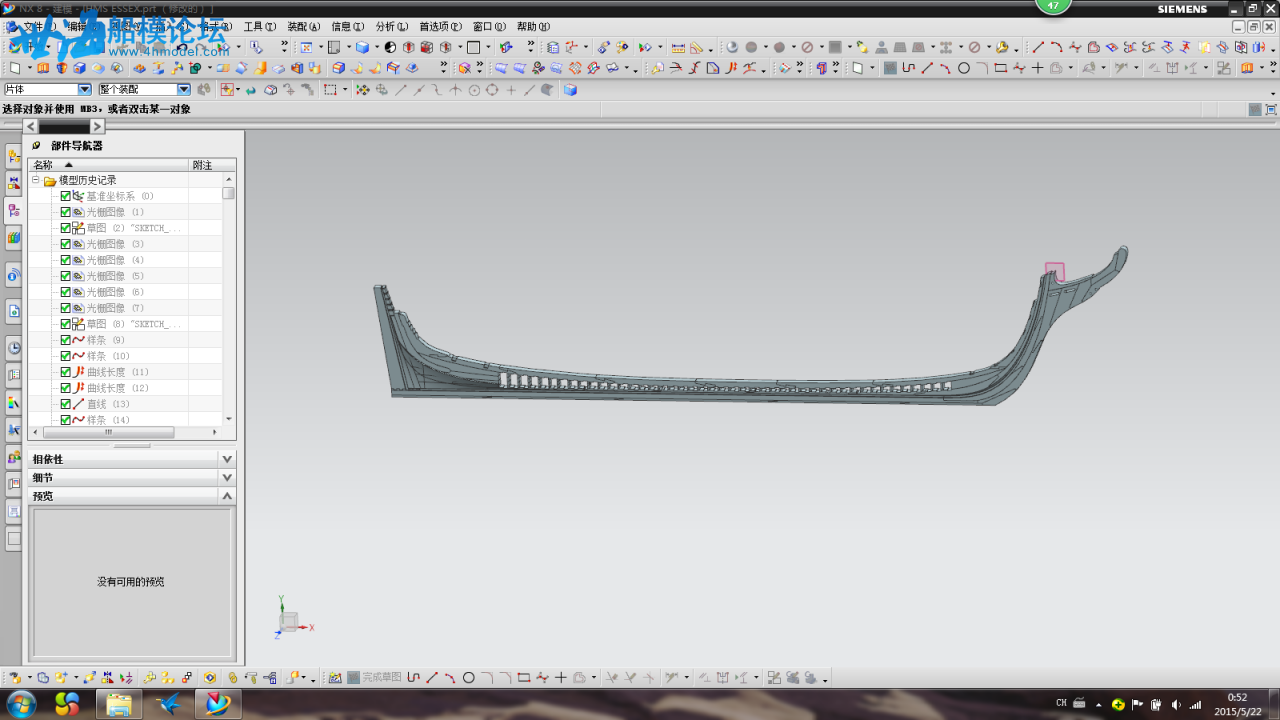Click the blue cube icon at selection bar end
The height and width of the screenshot is (720, 1280).
570,89
